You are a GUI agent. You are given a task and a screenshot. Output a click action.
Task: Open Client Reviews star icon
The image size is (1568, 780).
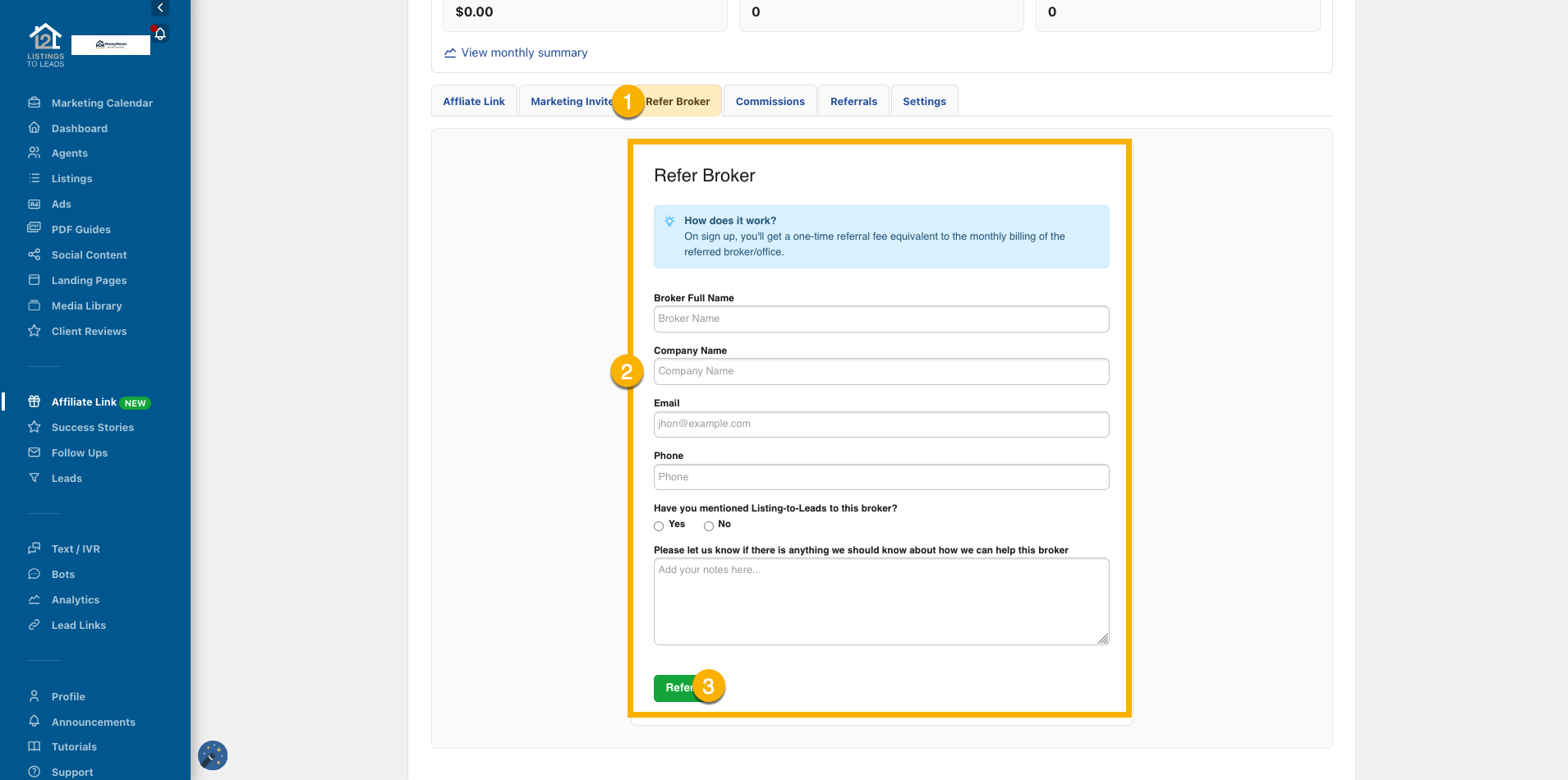point(34,331)
